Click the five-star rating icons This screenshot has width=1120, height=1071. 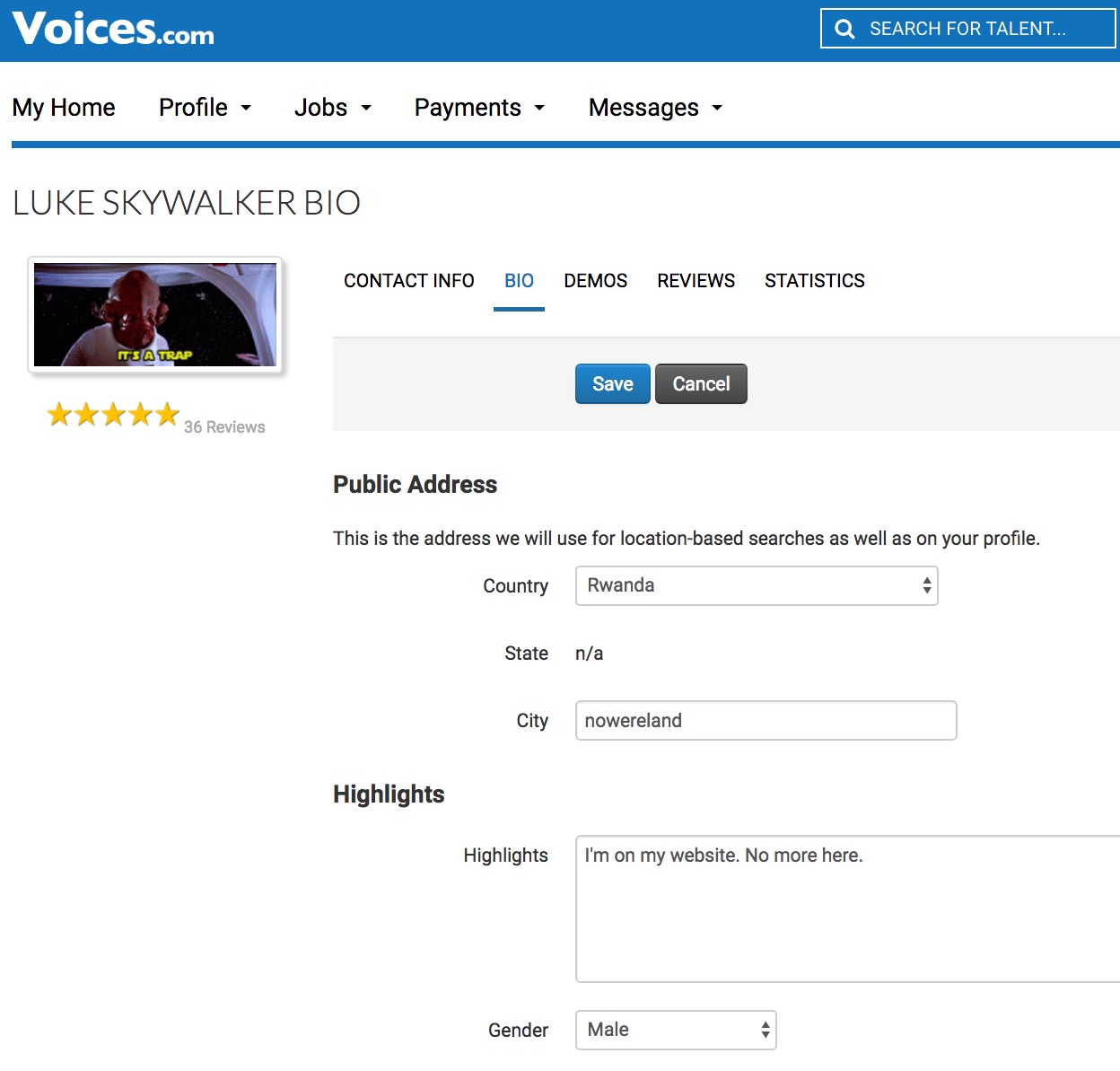coord(113,415)
